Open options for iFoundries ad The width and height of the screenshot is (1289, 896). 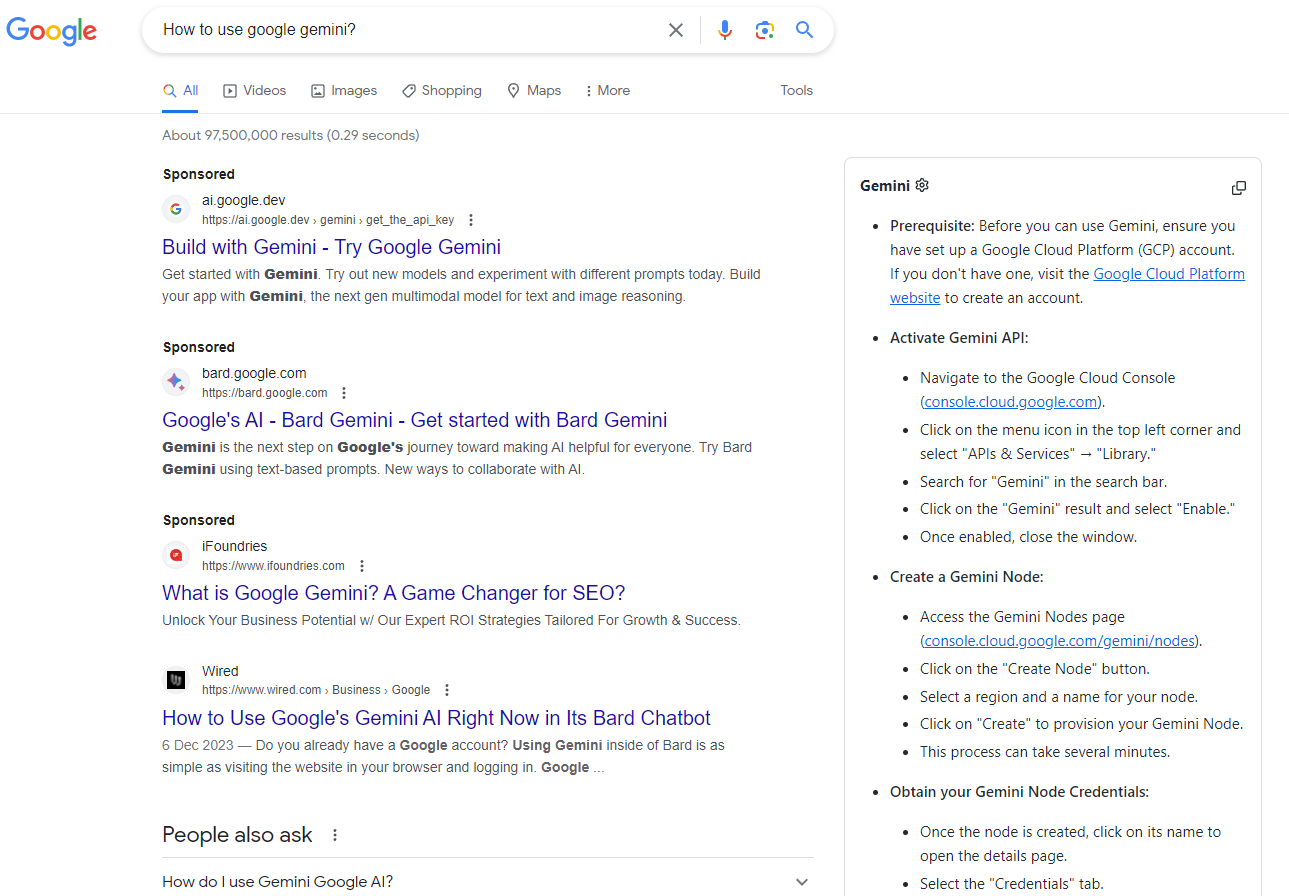coord(362,566)
